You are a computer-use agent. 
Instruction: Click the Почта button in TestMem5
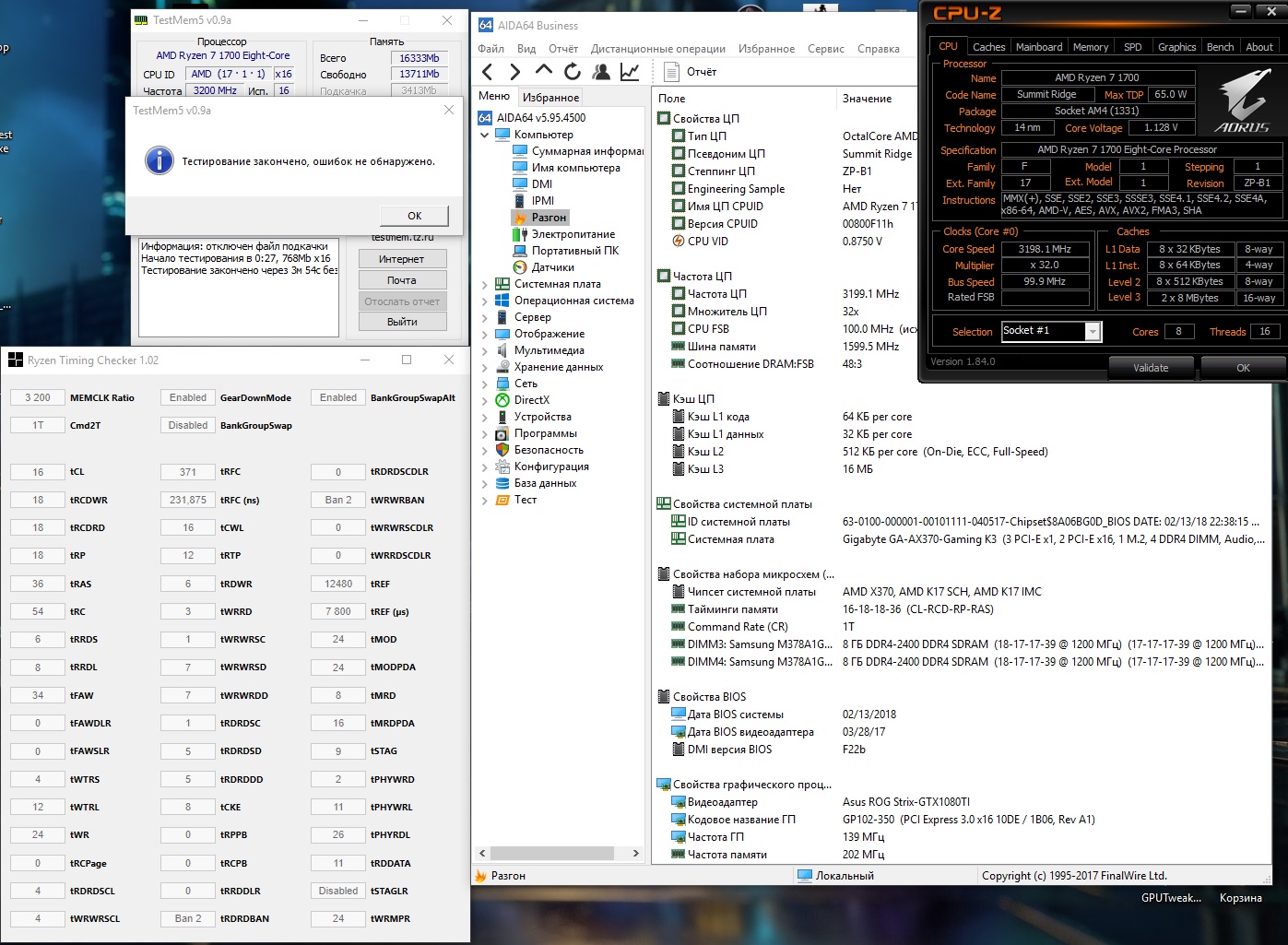point(402,280)
